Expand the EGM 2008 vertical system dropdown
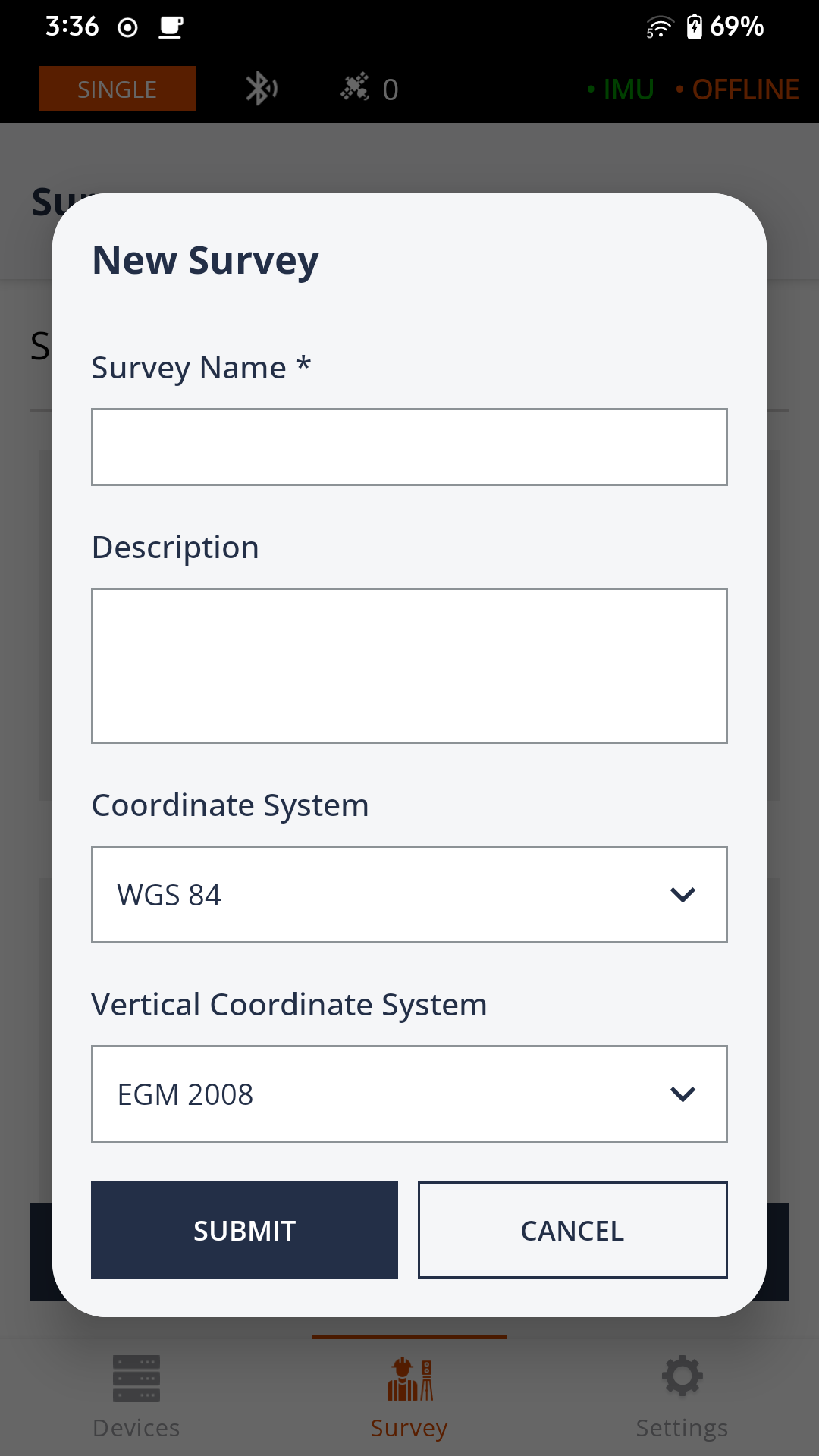This screenshot has width=819, height=1456. point(409,1094)
